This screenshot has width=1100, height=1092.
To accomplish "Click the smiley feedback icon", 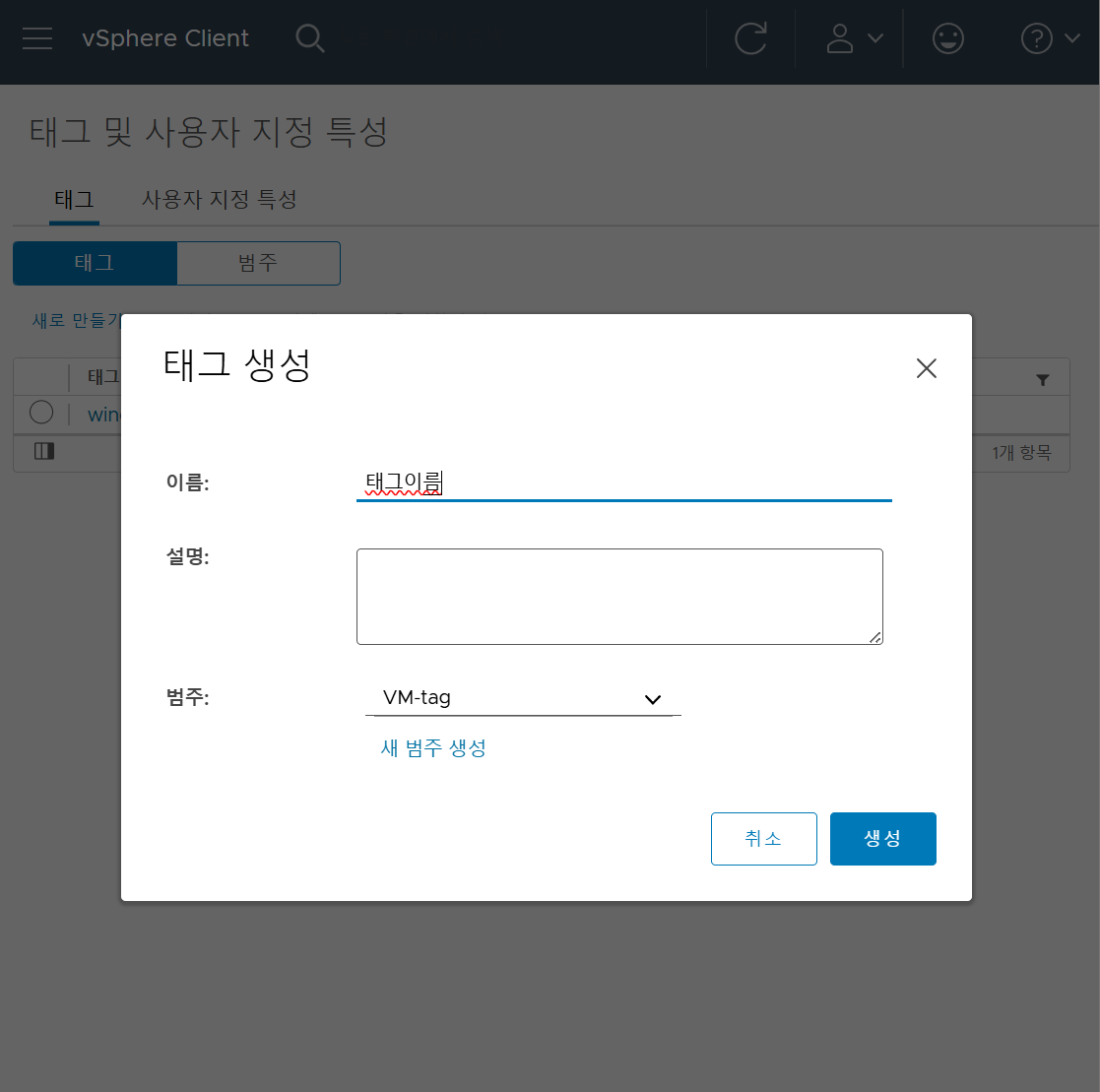I will click(x=947, y=37).
